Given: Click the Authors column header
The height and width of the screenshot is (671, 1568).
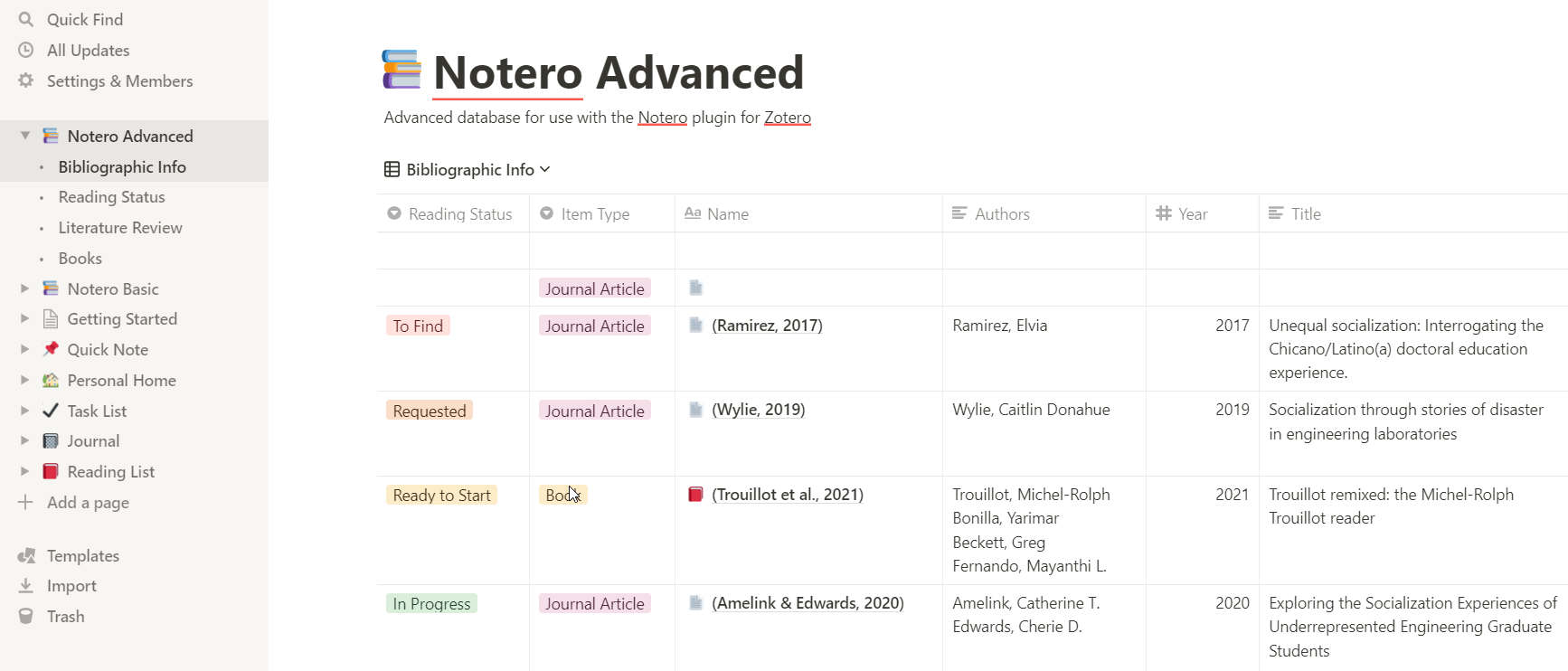Looking at the screenshot, I should 1044,213.
